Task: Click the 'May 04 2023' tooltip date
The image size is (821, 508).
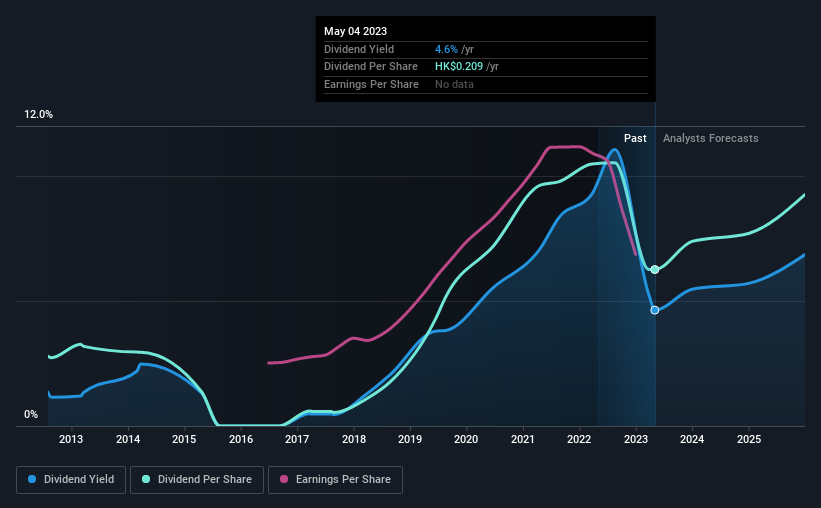Action: click(356, 31)
